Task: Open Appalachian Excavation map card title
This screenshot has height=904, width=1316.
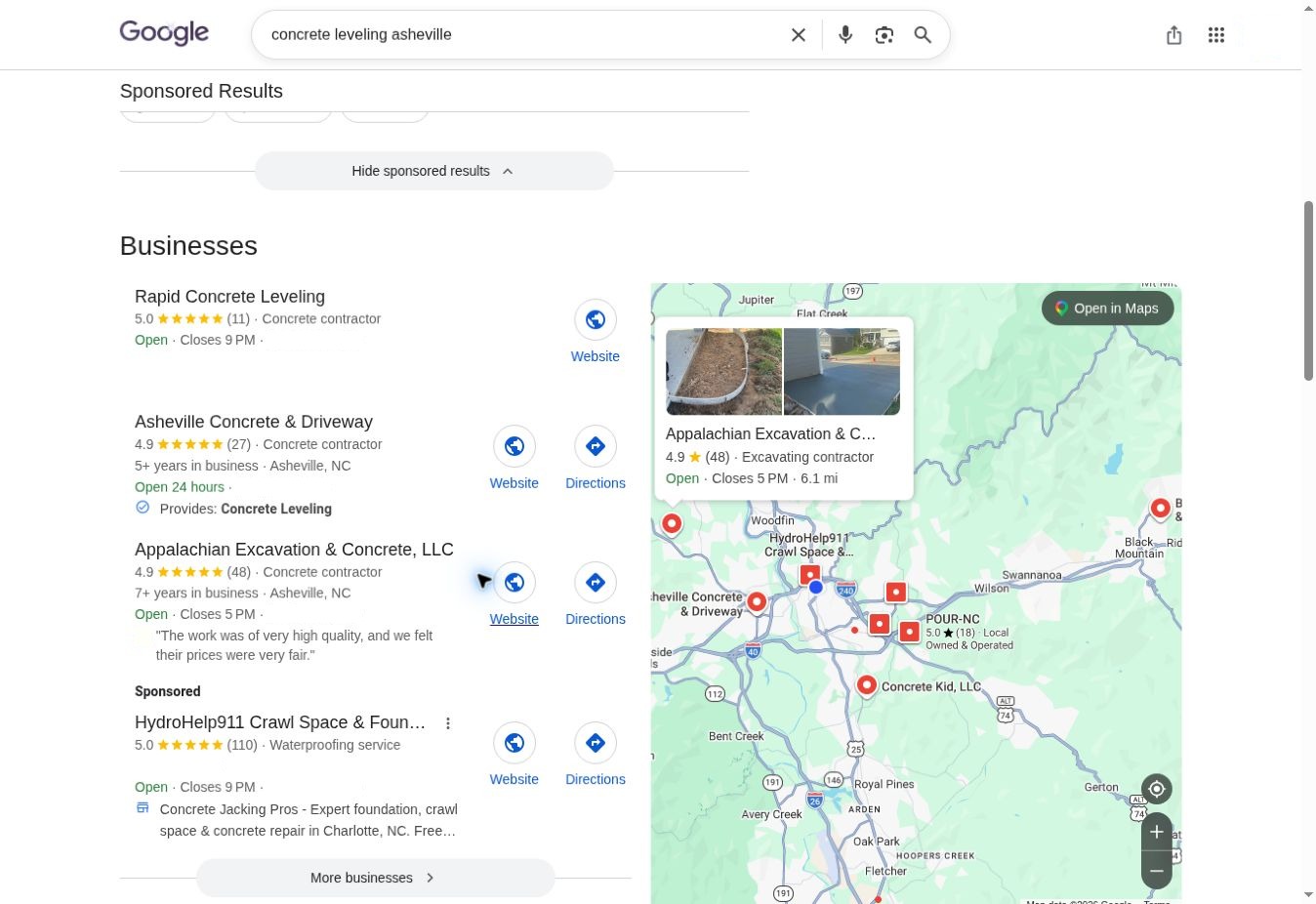Action: tap(771, 433)
